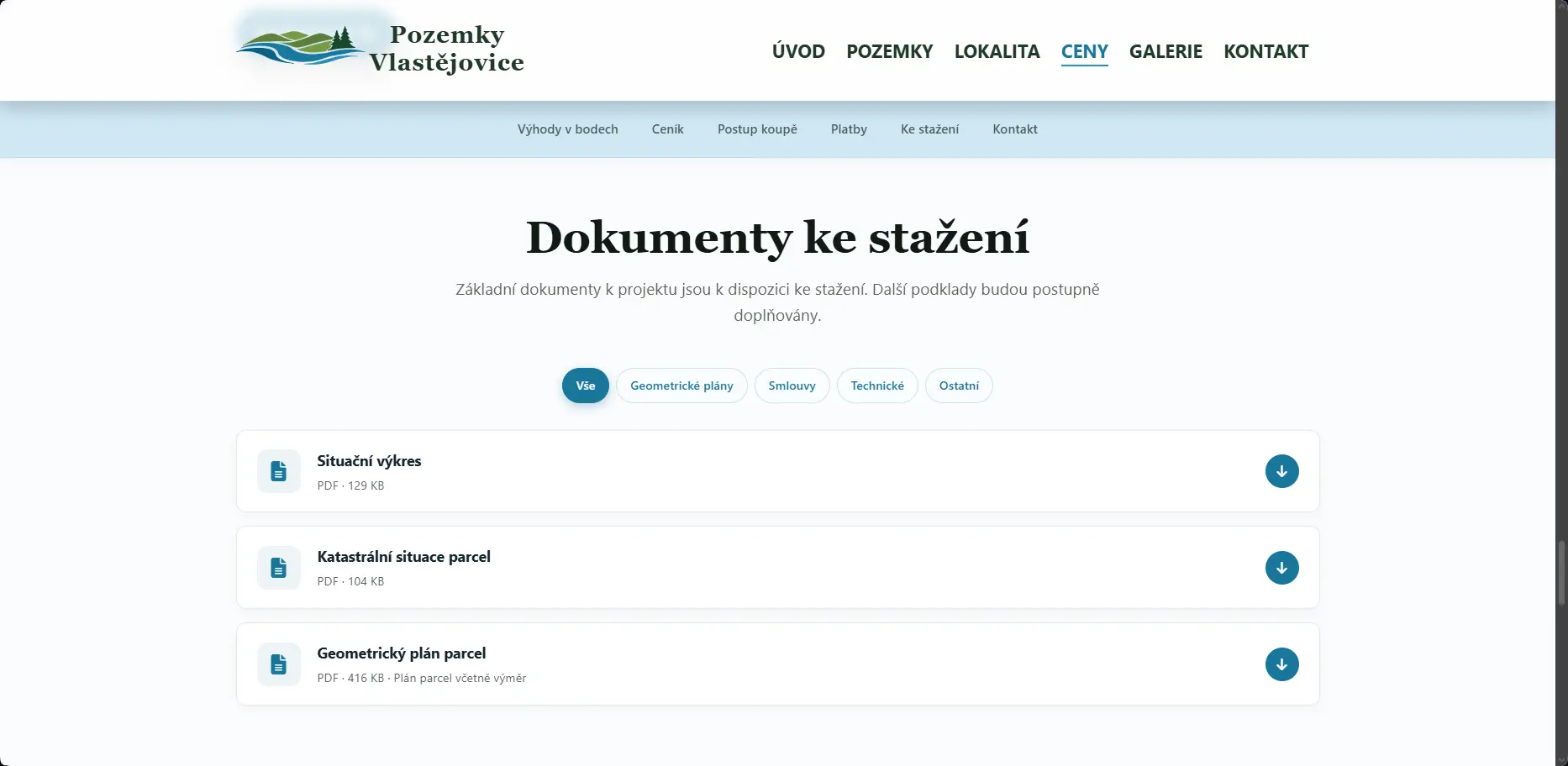The height and width of the screenshot is (766, 1568).
Task: Click the Geometrický plán parcel file icon
Action: tap(278, 664)
